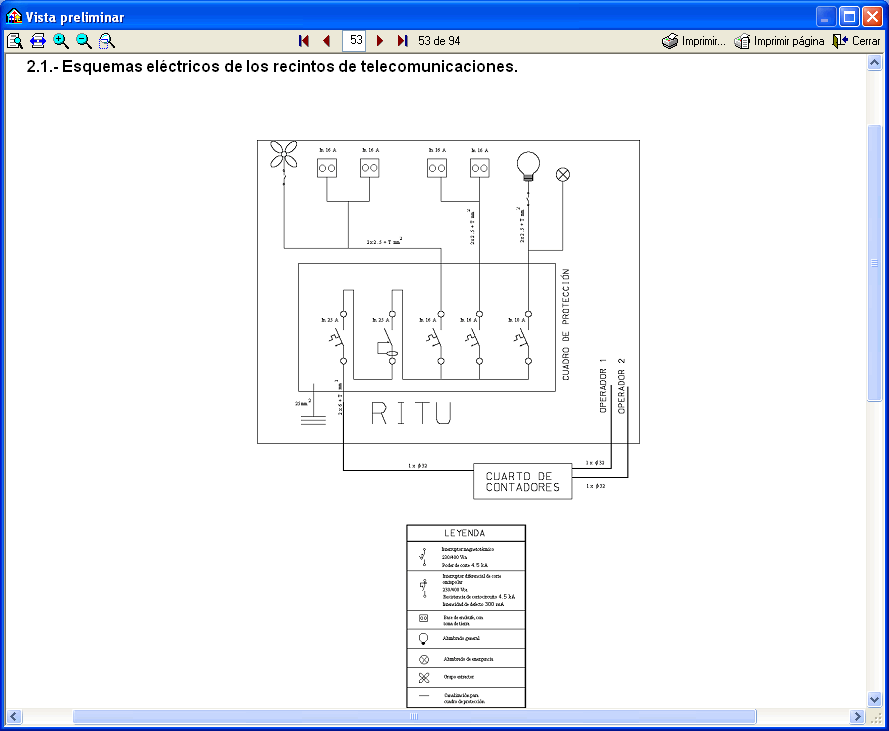The height and width of the screenshot is (731, 889).
Task: Click the vertical scrollbar thumb
Action: (x=874, y=263)
